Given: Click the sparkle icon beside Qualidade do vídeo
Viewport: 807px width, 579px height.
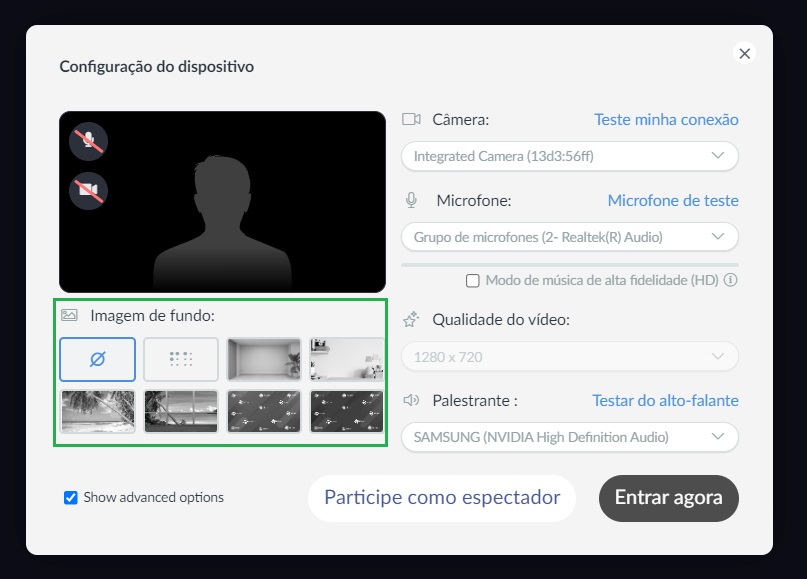Looking at the screenshot, I should click(x=411, y=320).
